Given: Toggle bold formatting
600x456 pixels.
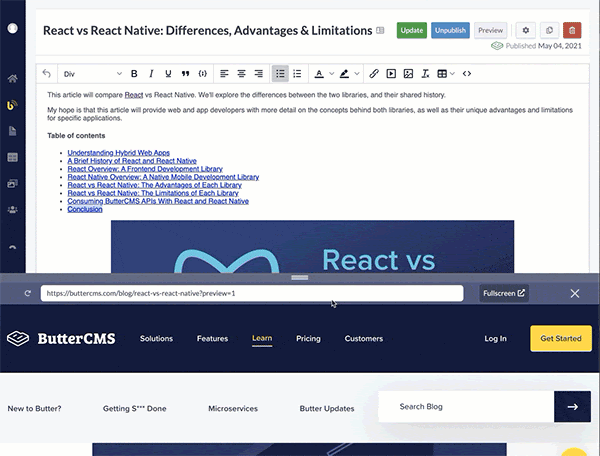Looking at the screenshot, I should [134, 74].
